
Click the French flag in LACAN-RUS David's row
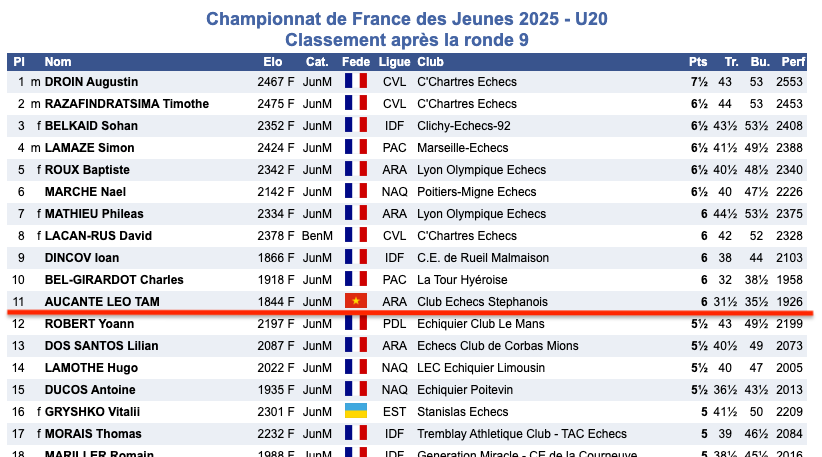coord(356,235)
